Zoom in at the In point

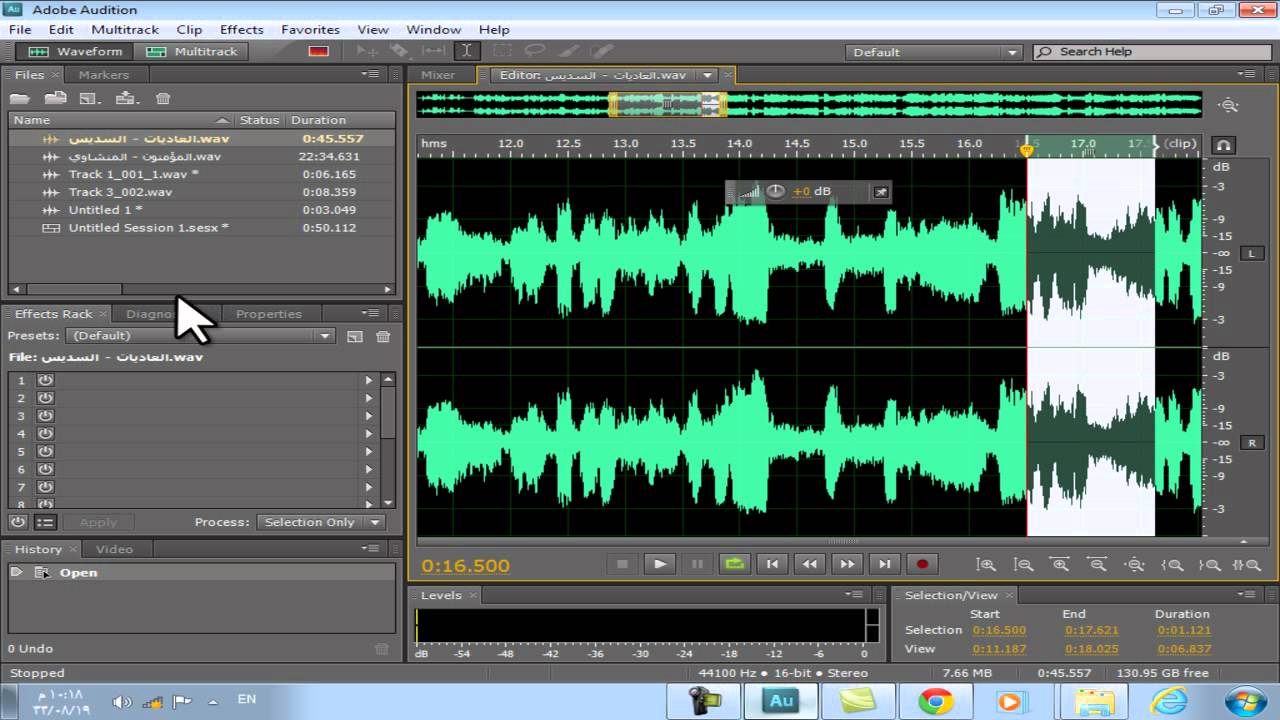pyautogui.click(x=1171, y=564)
